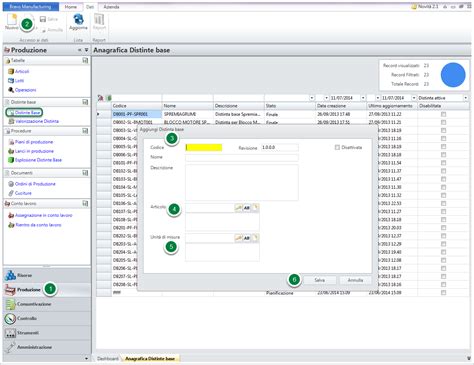
Task: Click the Risorse module icon
Action: 10,275
